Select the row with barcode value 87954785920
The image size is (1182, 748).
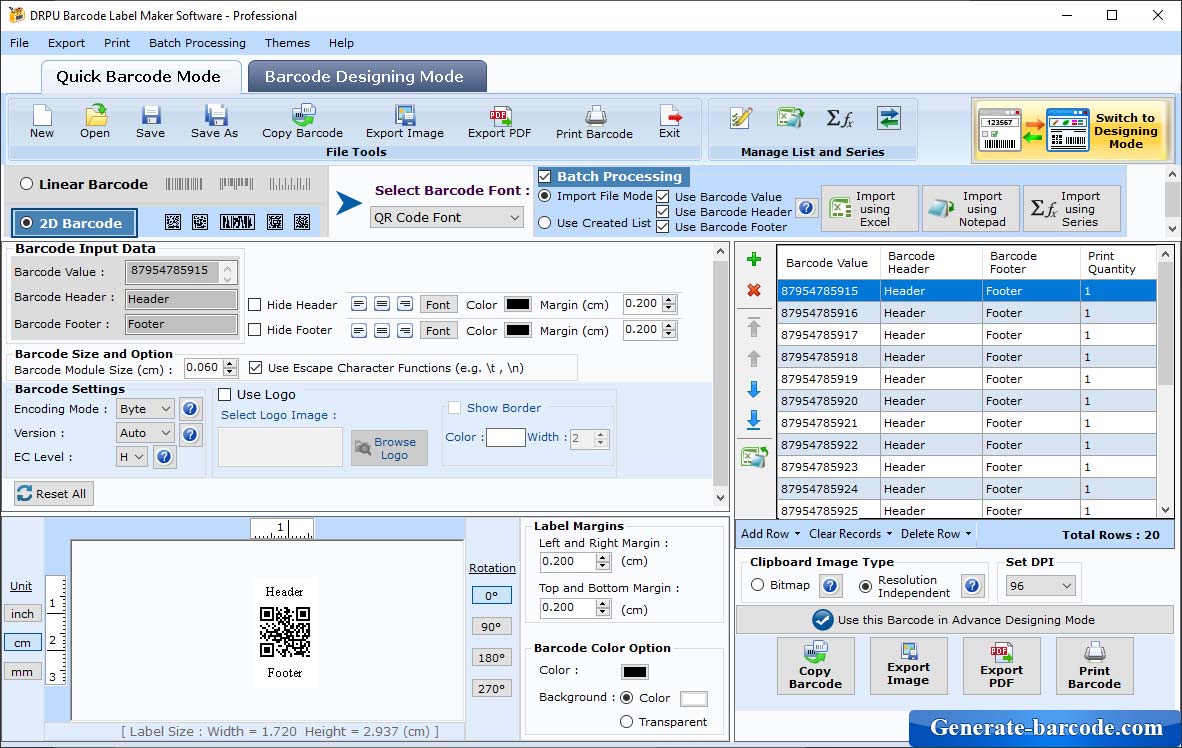pos(967,401)
